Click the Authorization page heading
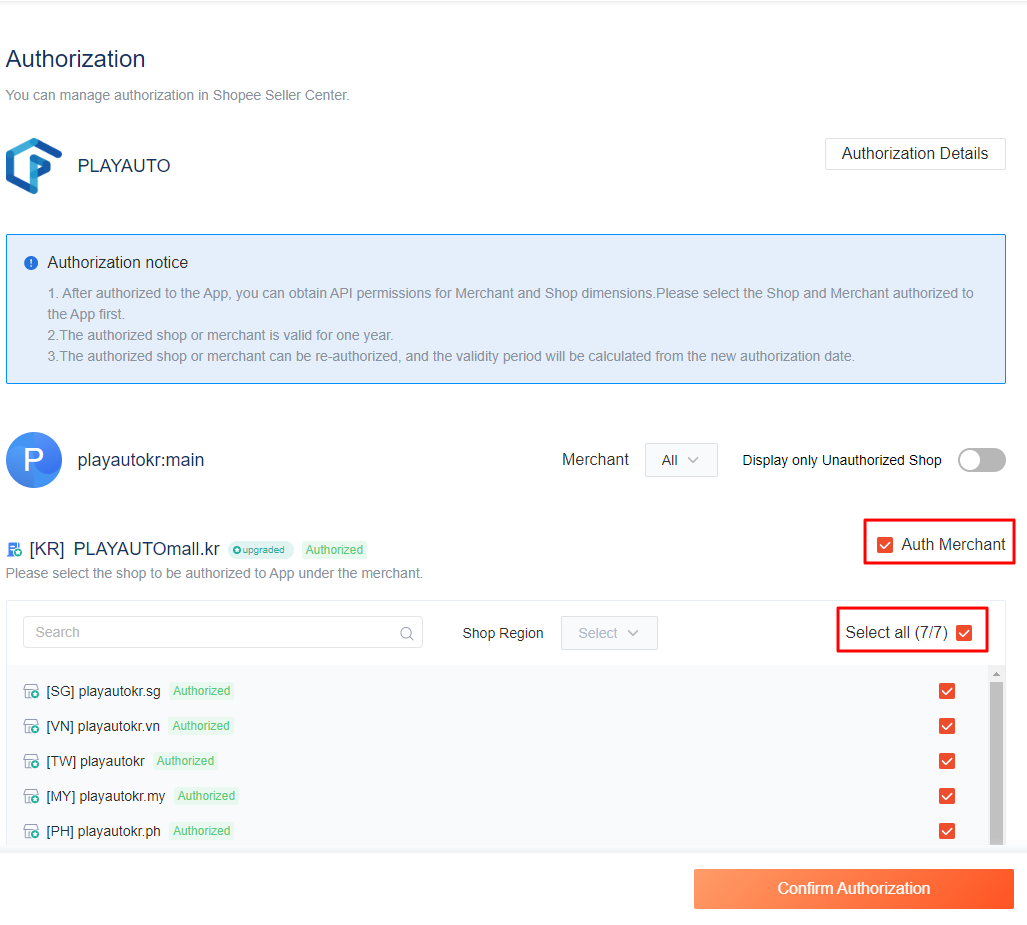Screen dimensions: 1027x925 point(75,59)
